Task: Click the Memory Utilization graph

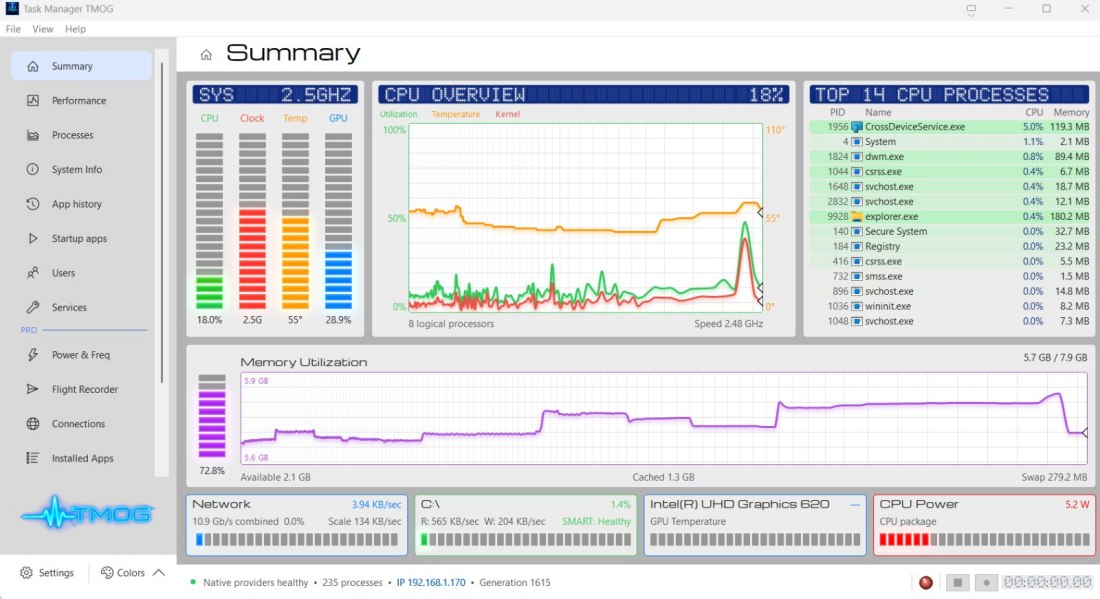Action: (x=663, y=419)
